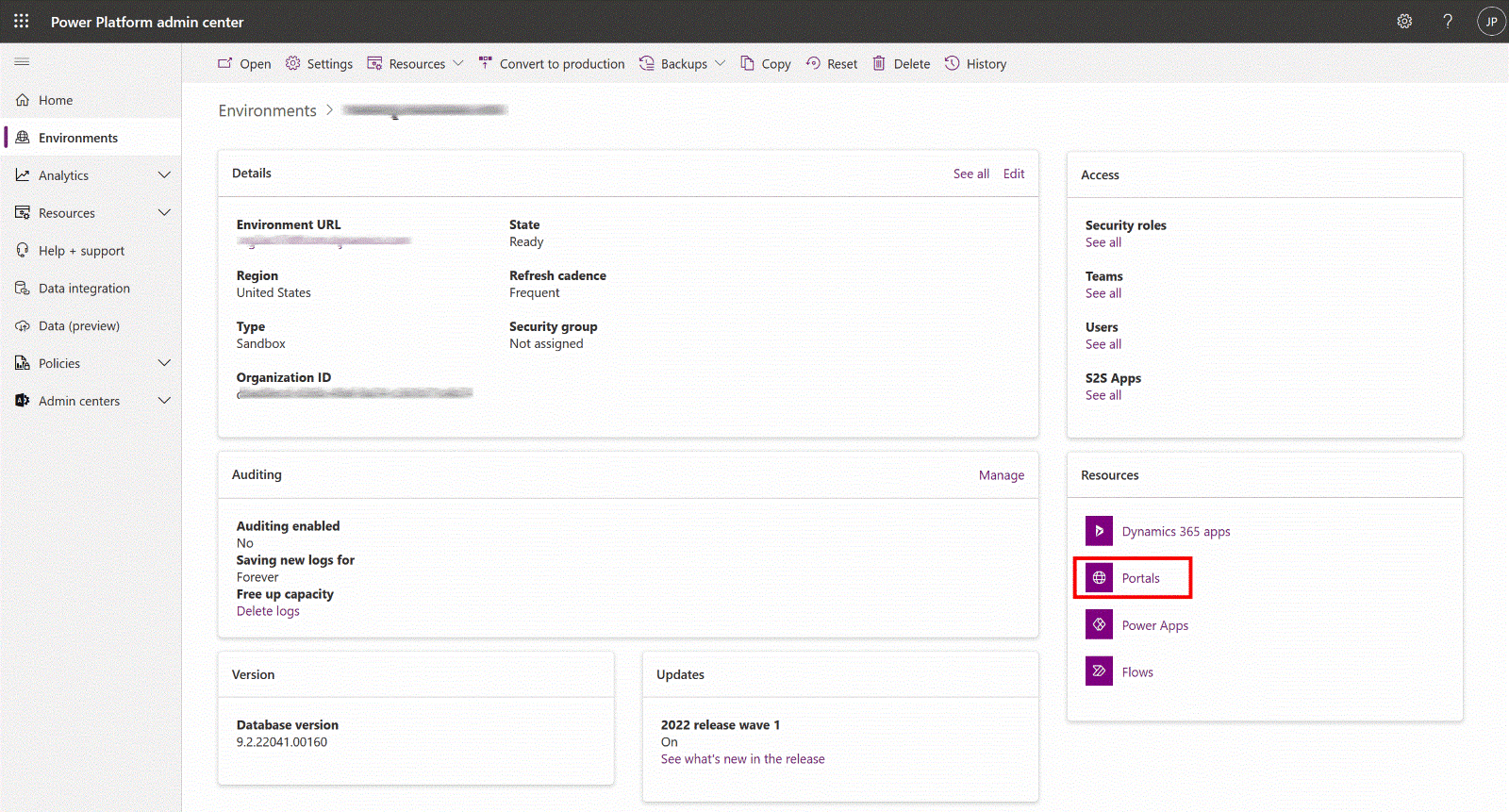
Task: Click the 2022 release wave 1 heading
Action: 721,725
